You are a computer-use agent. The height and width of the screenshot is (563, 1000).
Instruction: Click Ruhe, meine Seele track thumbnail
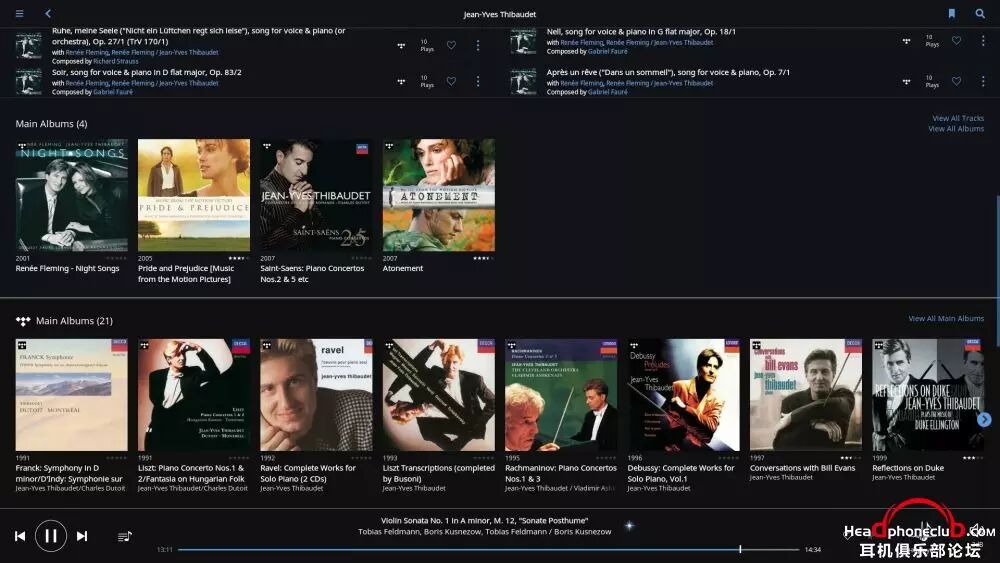click(x=29, y=45)
